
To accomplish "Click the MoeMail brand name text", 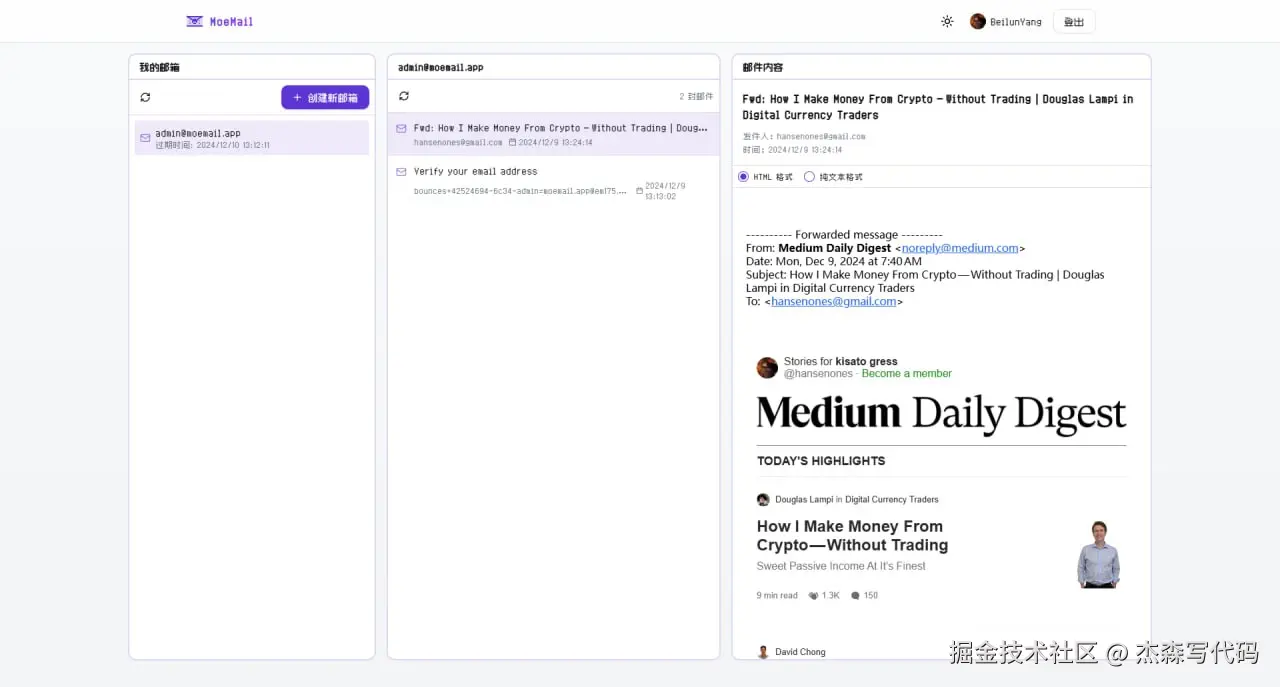I will coord(231,21).
